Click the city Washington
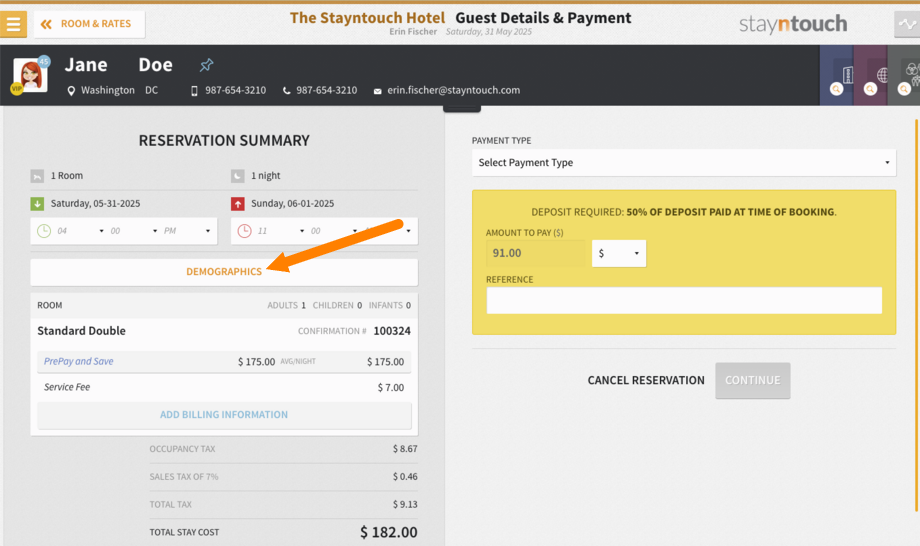 tap(108, 90)
